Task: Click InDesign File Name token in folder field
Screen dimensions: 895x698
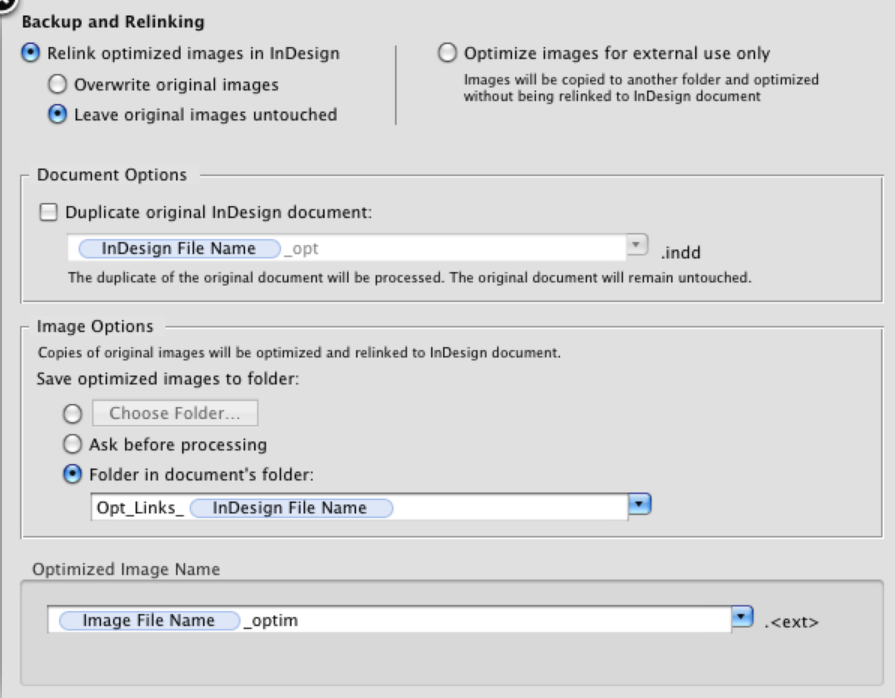Action: pos(290,508)
